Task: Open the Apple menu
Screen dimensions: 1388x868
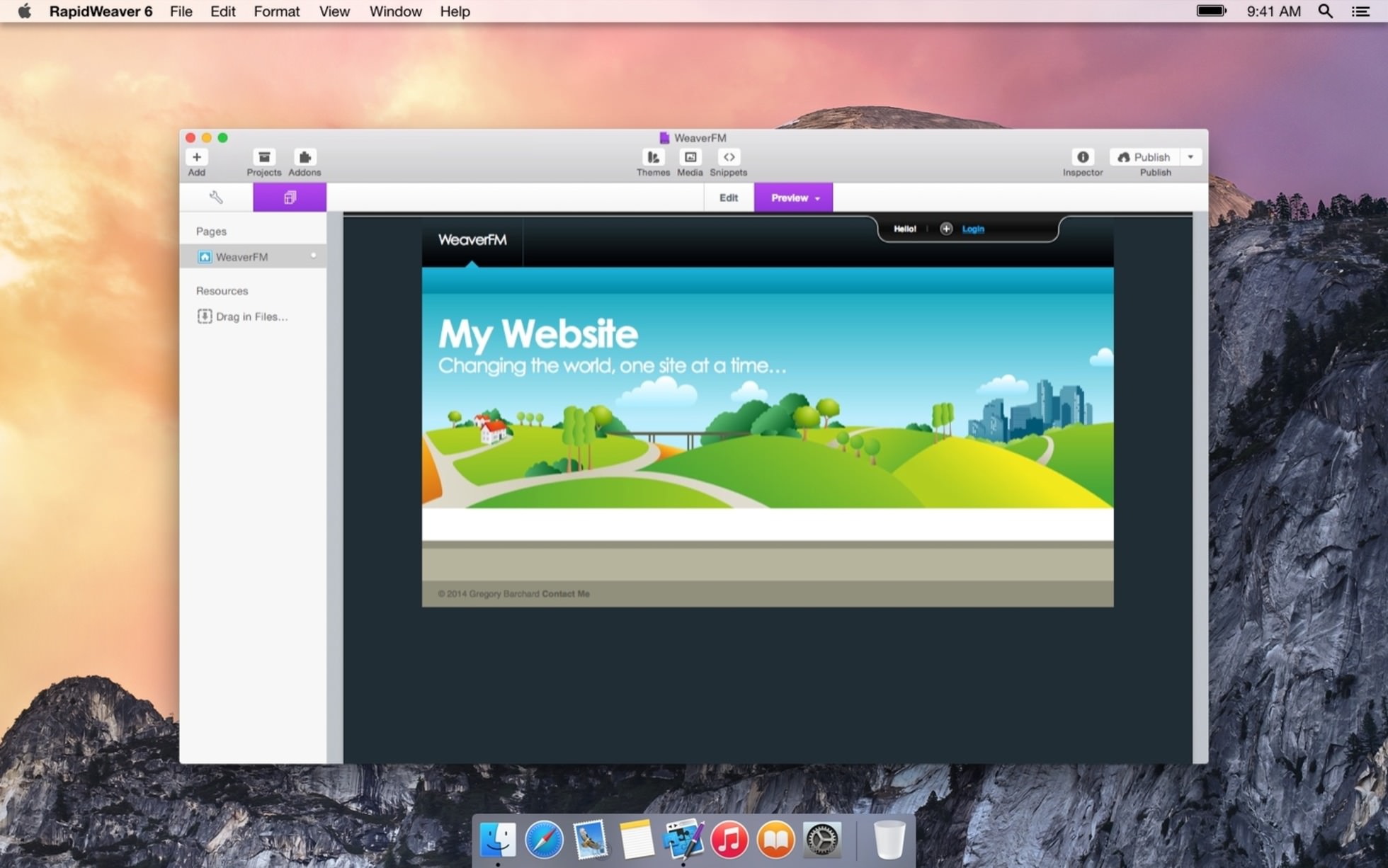Action: (24, 11)
